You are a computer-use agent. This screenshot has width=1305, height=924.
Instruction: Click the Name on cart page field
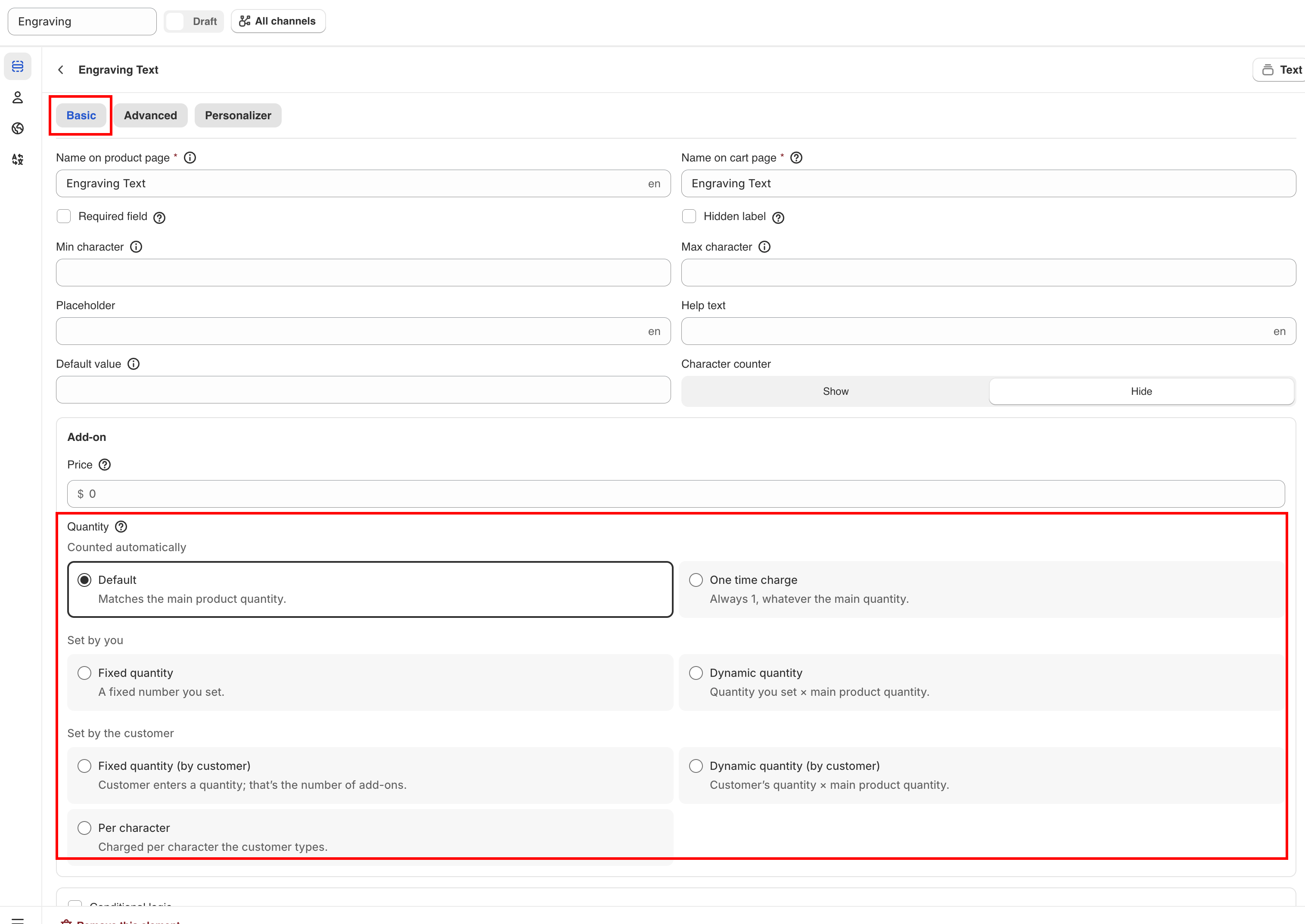tap(988, 184)
